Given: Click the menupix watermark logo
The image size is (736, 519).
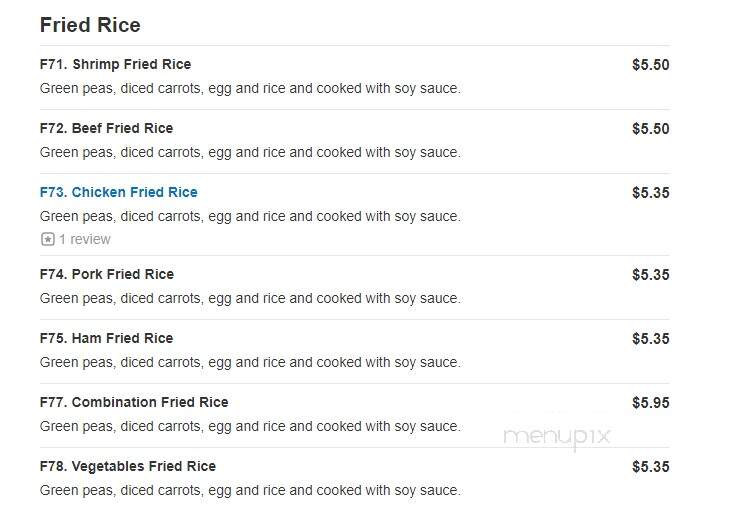Looking at the screenshot, I should click(556, 437).
